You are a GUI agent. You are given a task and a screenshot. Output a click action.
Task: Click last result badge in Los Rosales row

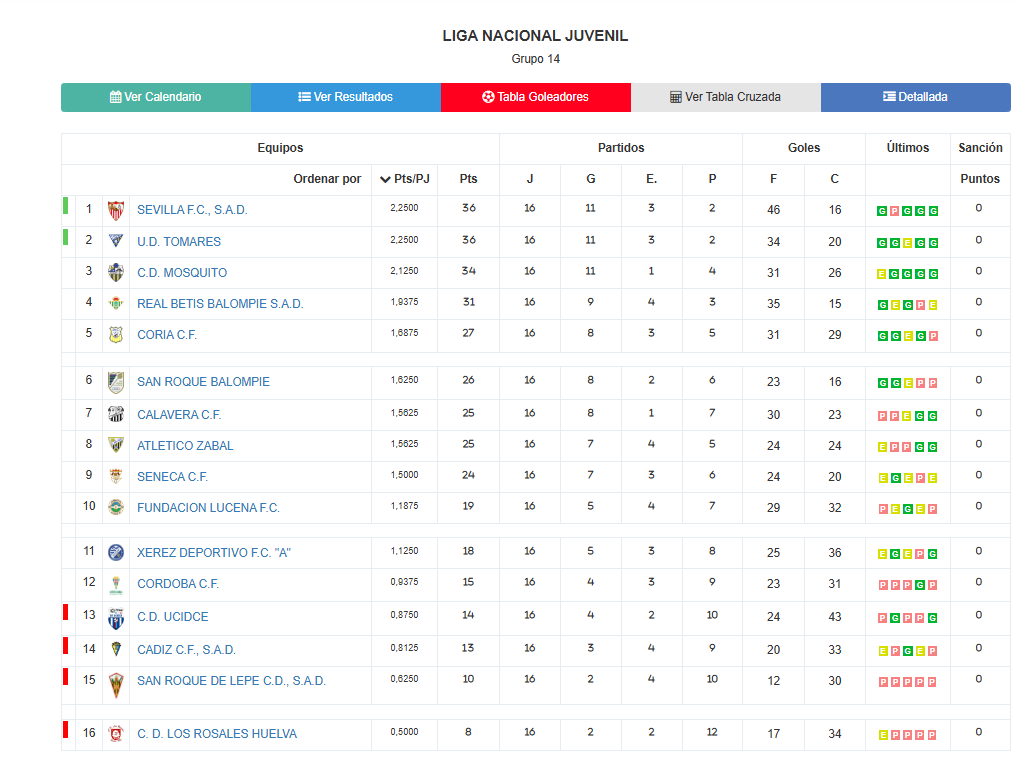932,735
